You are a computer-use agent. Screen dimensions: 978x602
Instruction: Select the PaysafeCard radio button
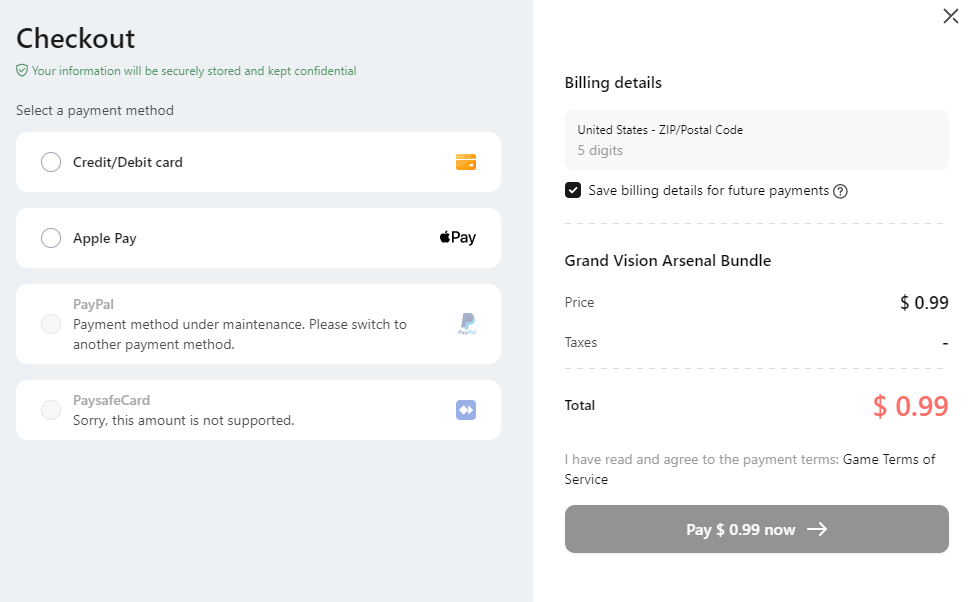click(51, 410)
